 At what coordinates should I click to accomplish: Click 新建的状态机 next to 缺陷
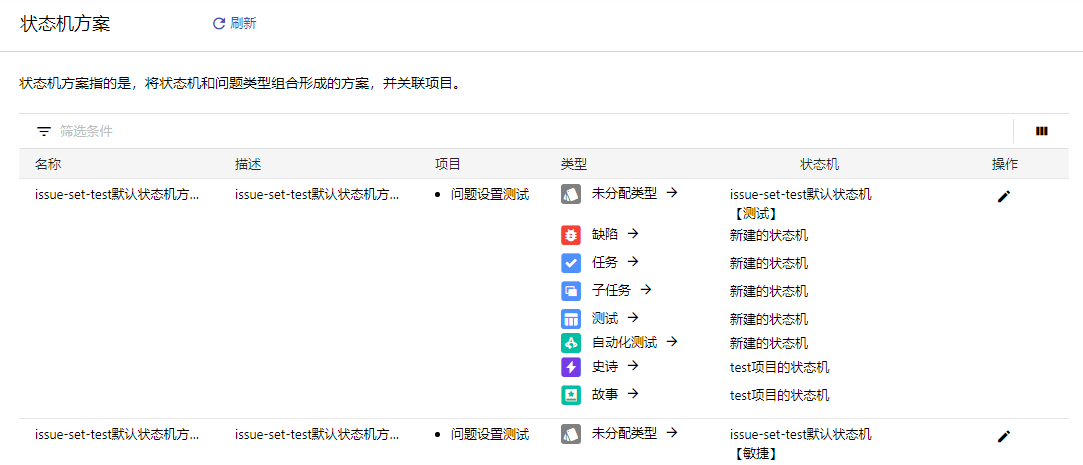pos(769,236)
